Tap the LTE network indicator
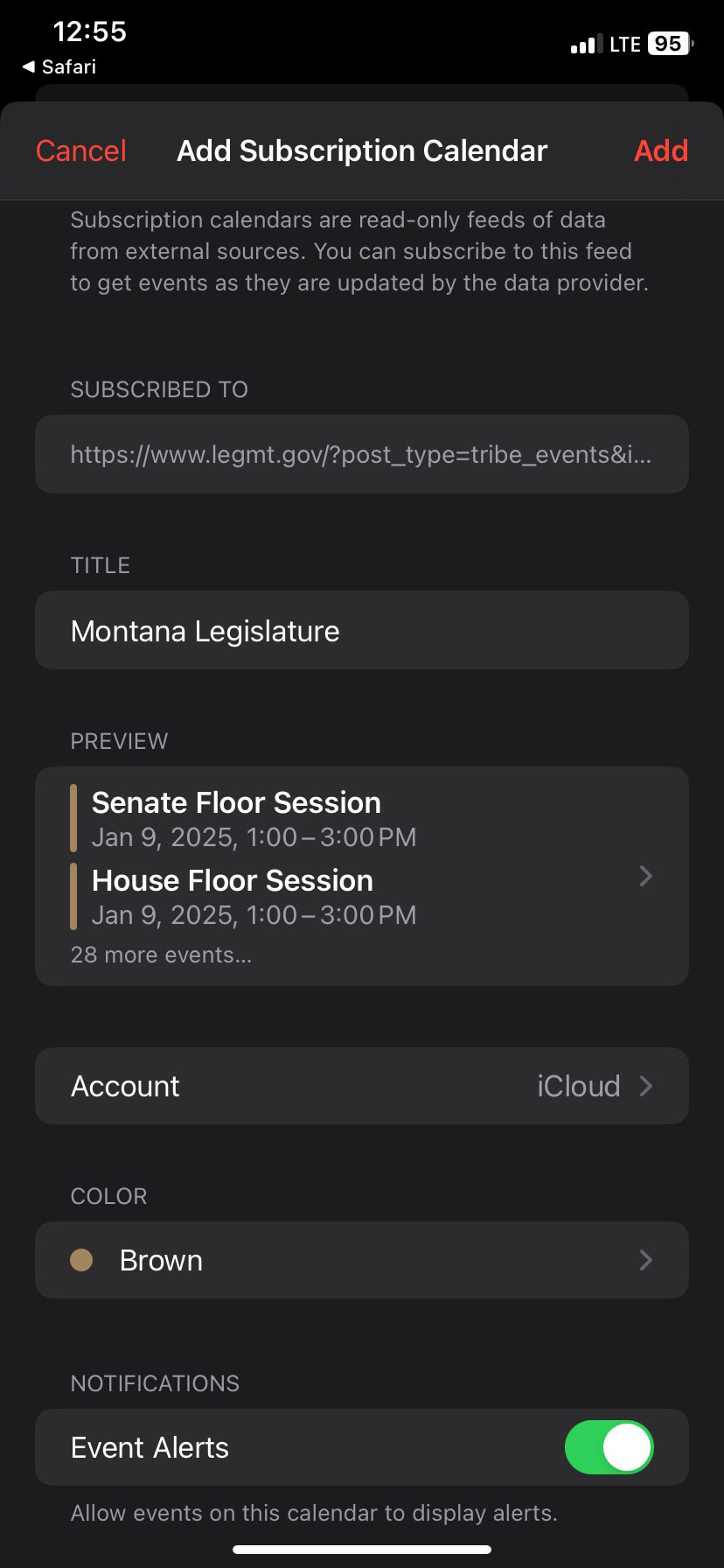The width and height of the screenshot is (724, 1568). 624,45
